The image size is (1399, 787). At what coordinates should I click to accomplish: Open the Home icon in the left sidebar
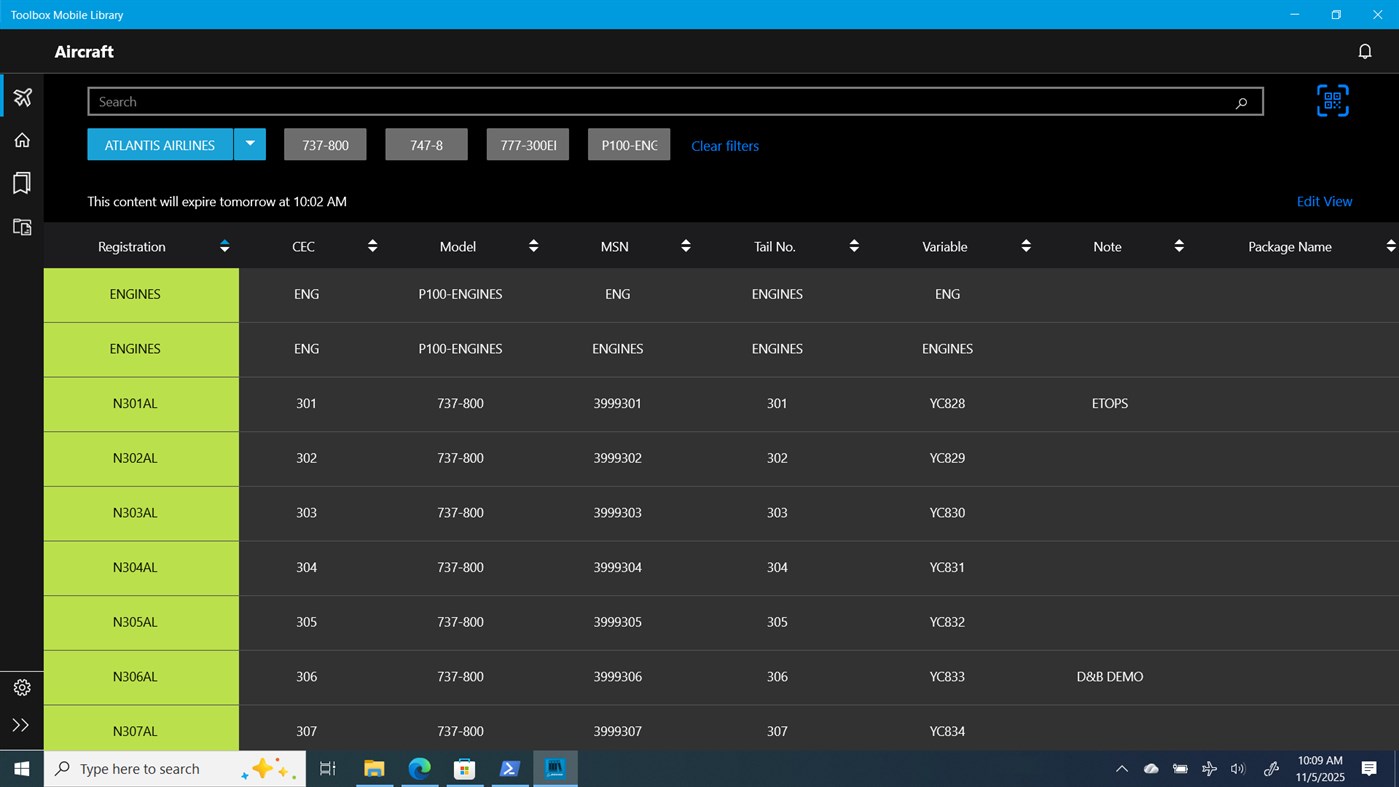(x=21, y=139)
